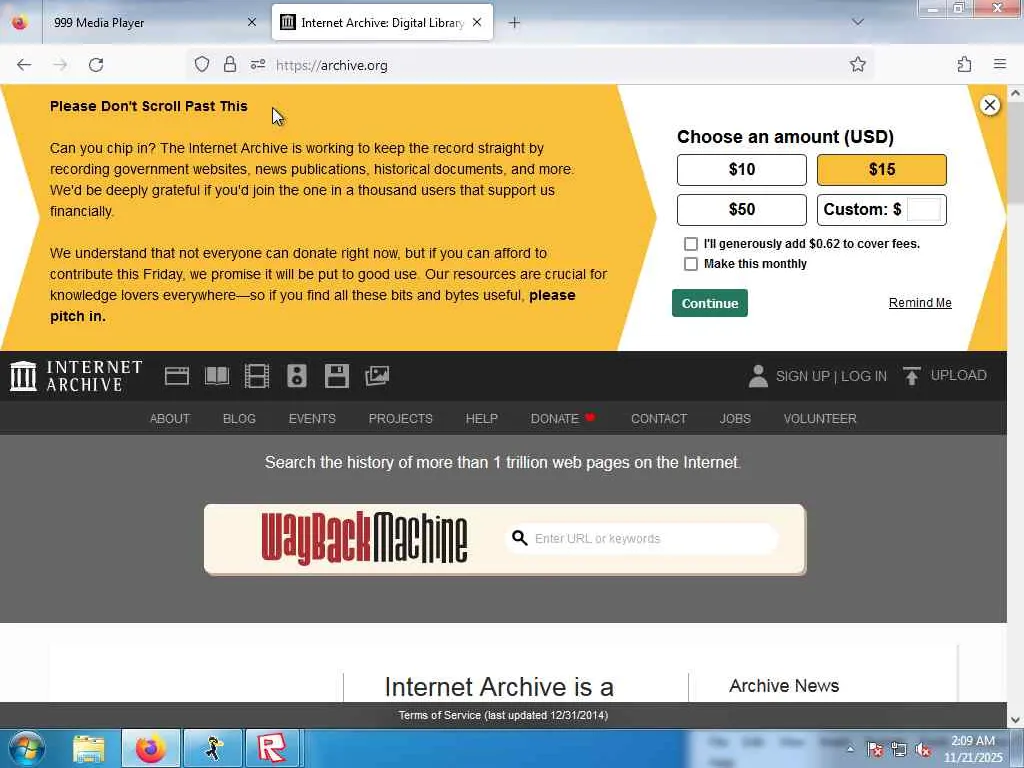Image resolution: width=1024 pixels, height=768 pixels.
Task: Open the Web media type icon
Action: click(x=176, y=376)
